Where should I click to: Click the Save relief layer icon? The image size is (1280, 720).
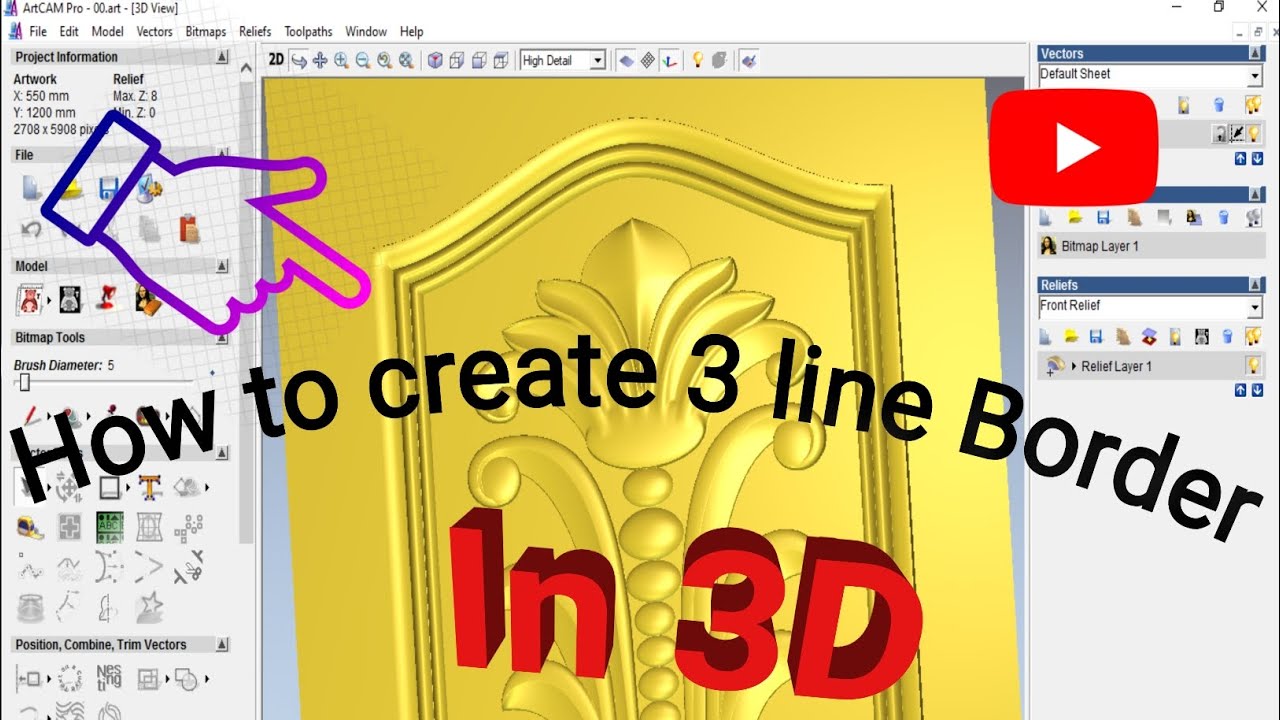[x=1096, y=336]
